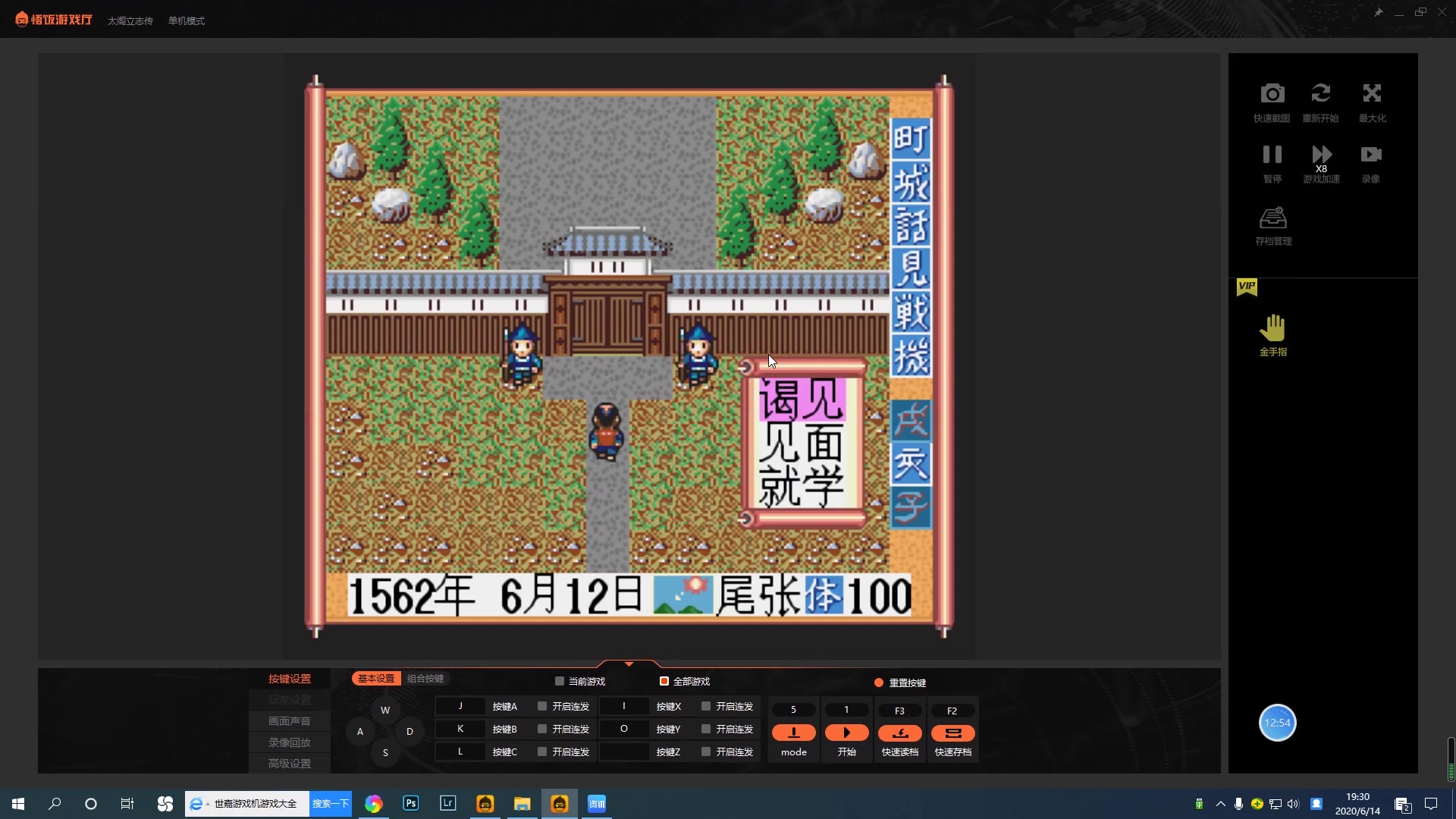Open Task View from the taskbar
Screen dimensions: 1456x819
[127, 804]
